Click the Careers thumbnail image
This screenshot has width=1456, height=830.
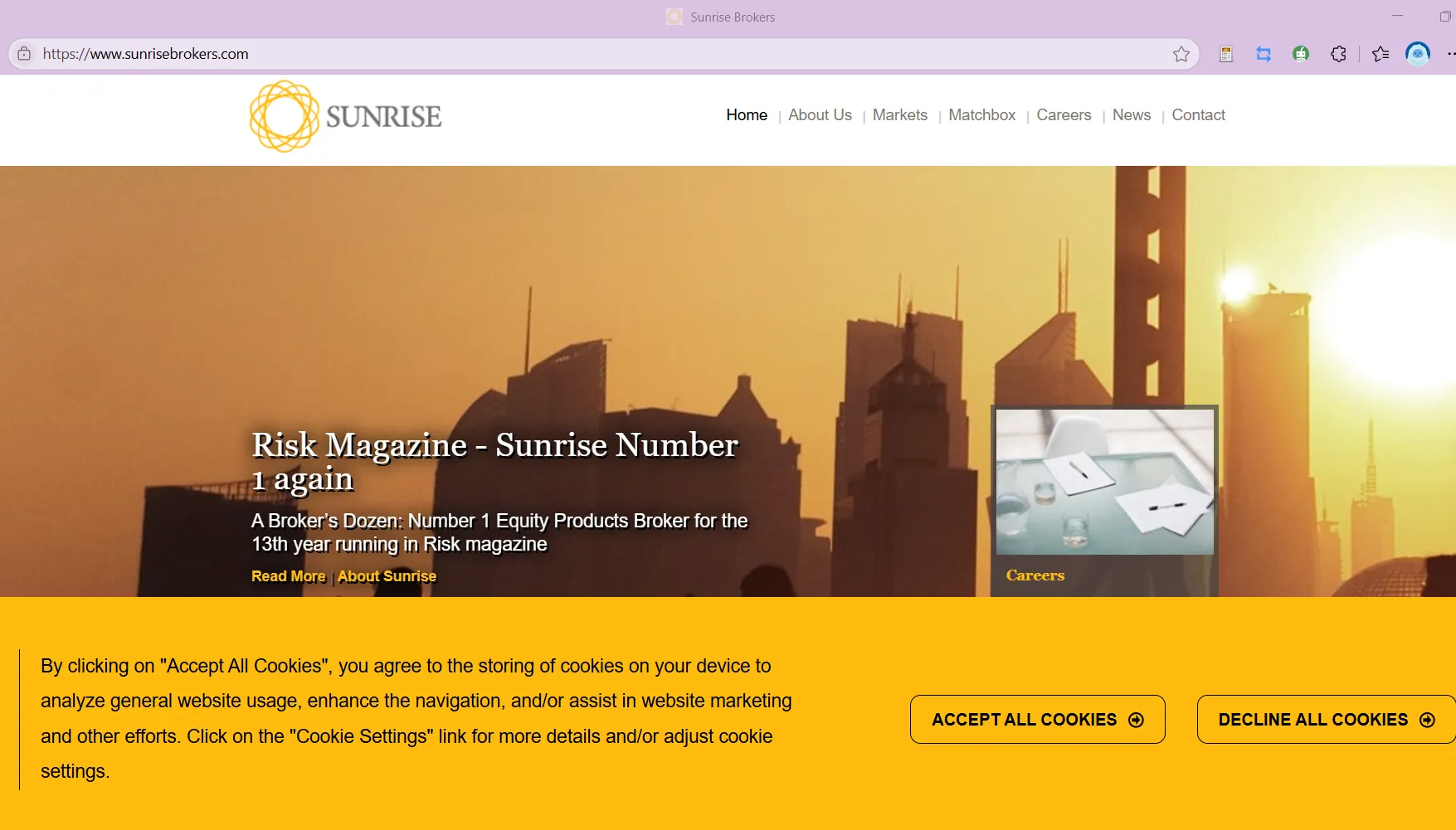1104,482
